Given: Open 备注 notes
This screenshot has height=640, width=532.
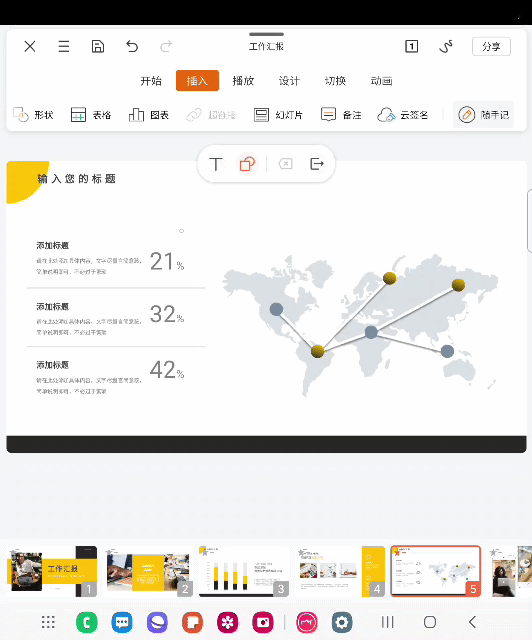Looking at the screenshot, I should coord(341,115).
